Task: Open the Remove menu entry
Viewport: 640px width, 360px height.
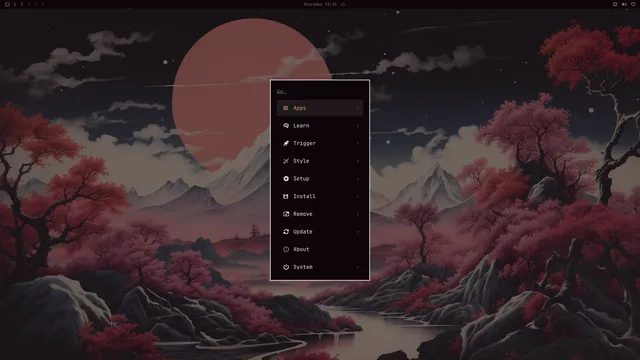Action: (x=320, y=214)
